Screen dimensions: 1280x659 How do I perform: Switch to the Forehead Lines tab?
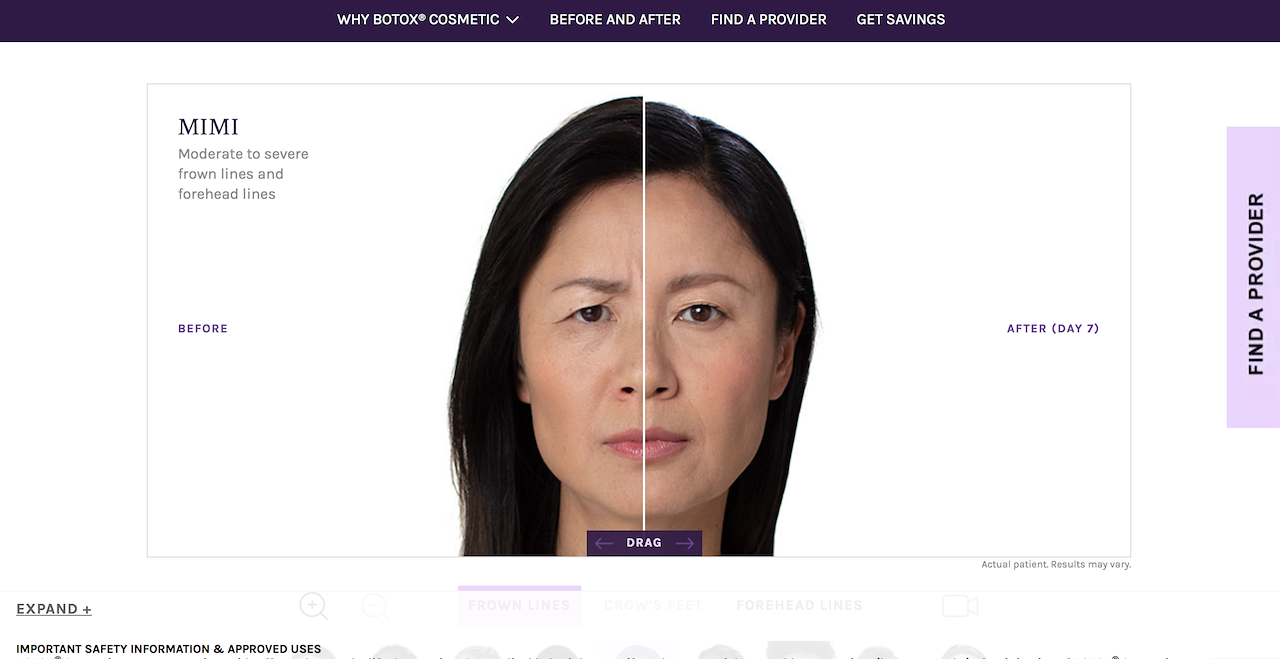point(799,605)
